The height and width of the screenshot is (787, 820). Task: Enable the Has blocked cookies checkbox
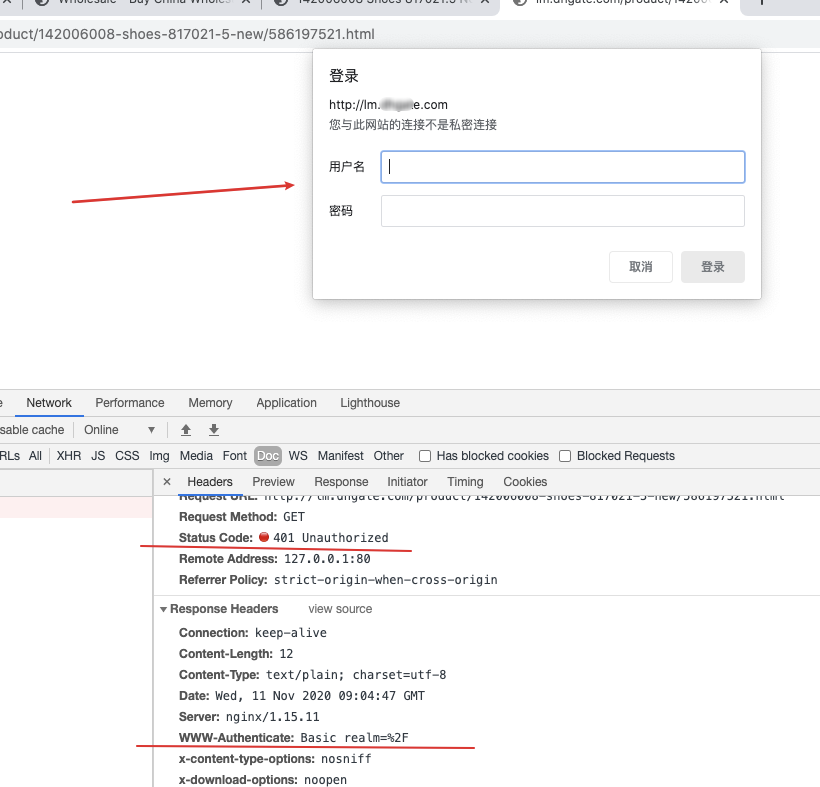tap(425, 456)
